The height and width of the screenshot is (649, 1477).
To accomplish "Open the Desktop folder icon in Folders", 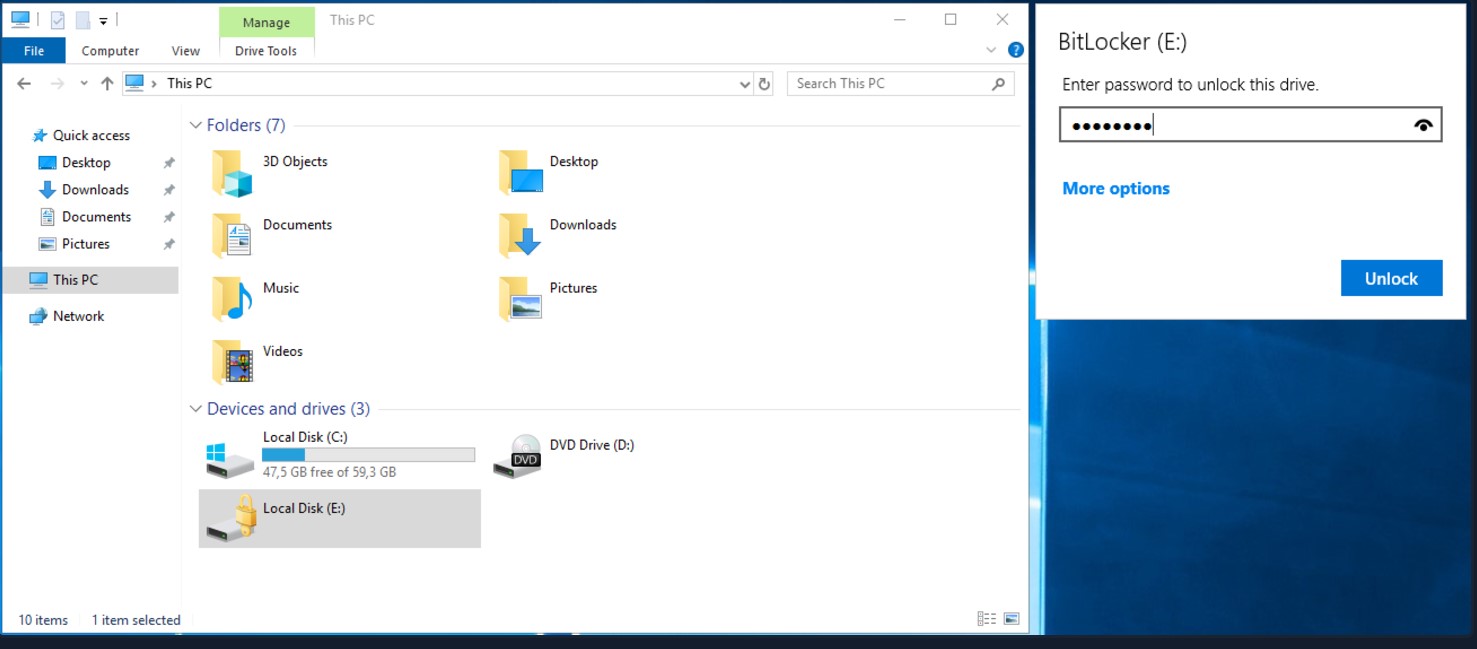I will [x=520, y=173].
